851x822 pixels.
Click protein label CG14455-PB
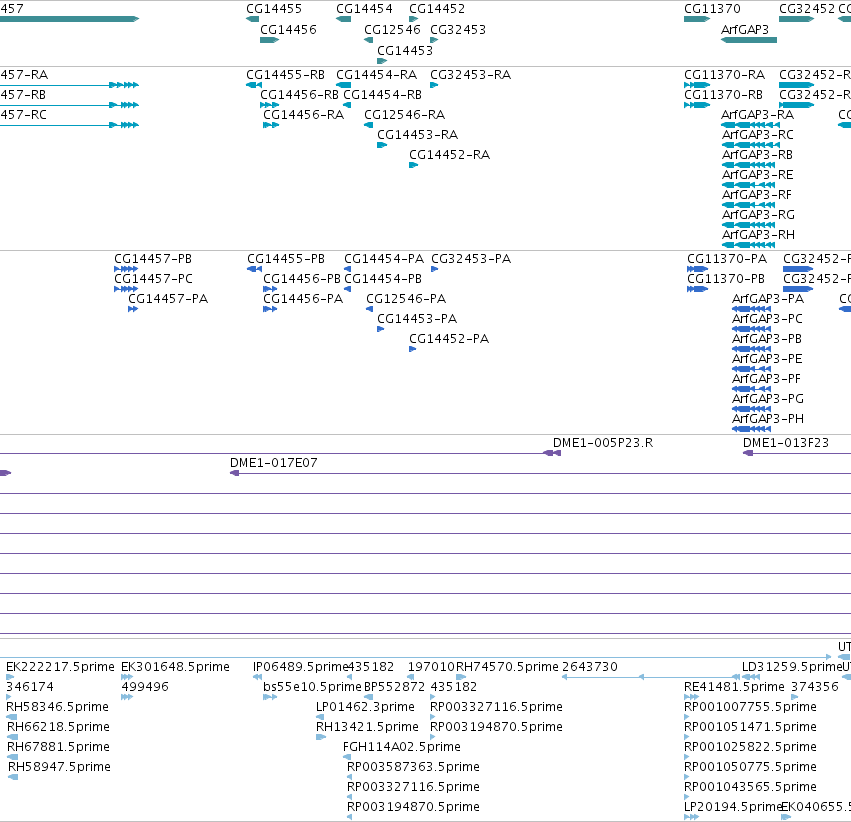click(286, 259)
